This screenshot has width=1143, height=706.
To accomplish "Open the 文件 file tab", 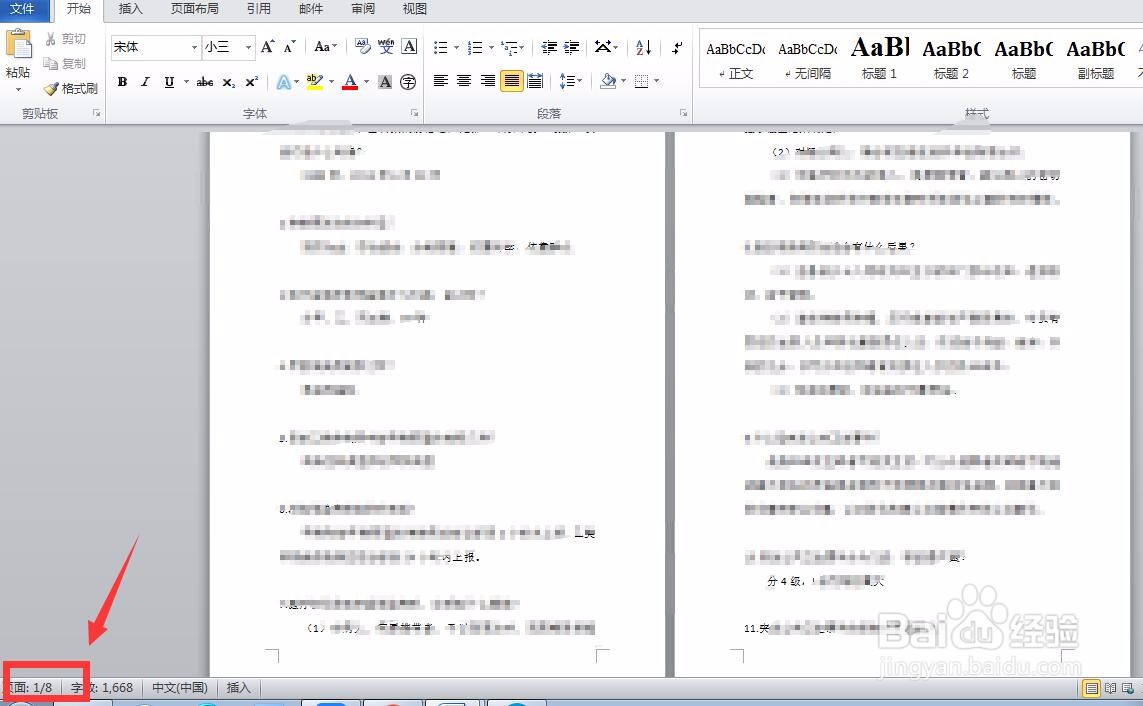I will (22, 9).
